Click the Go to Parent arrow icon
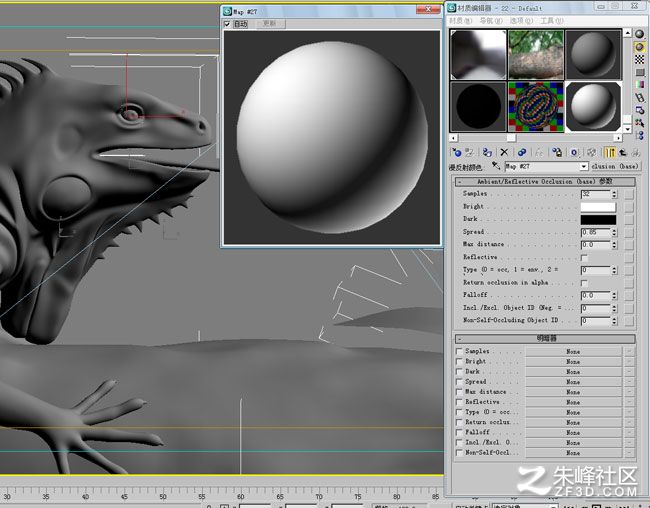The height and width of the screenshot is (508, 650). [622, 152]
